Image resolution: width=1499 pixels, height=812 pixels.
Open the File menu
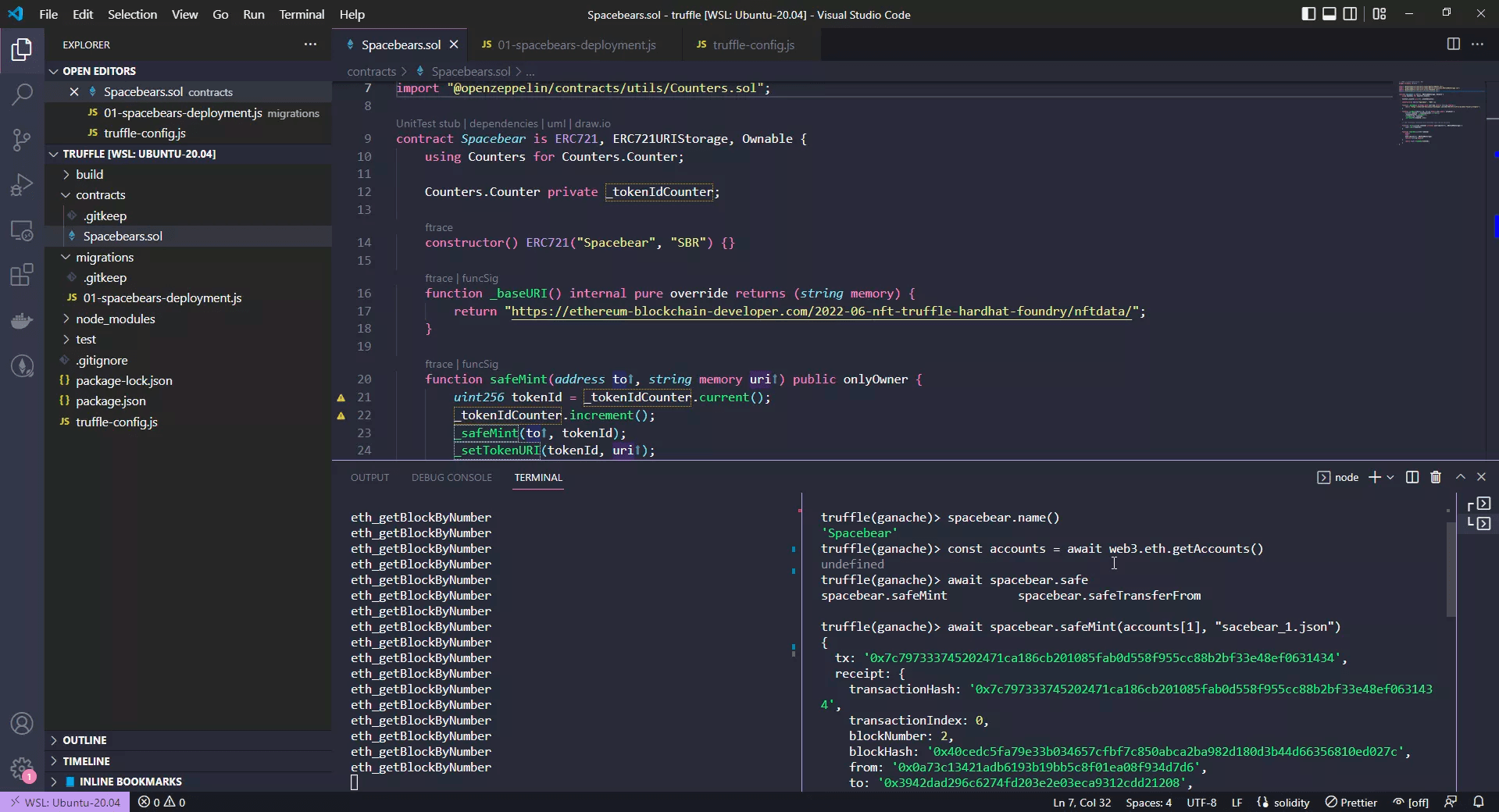click(x=48, y=14)
